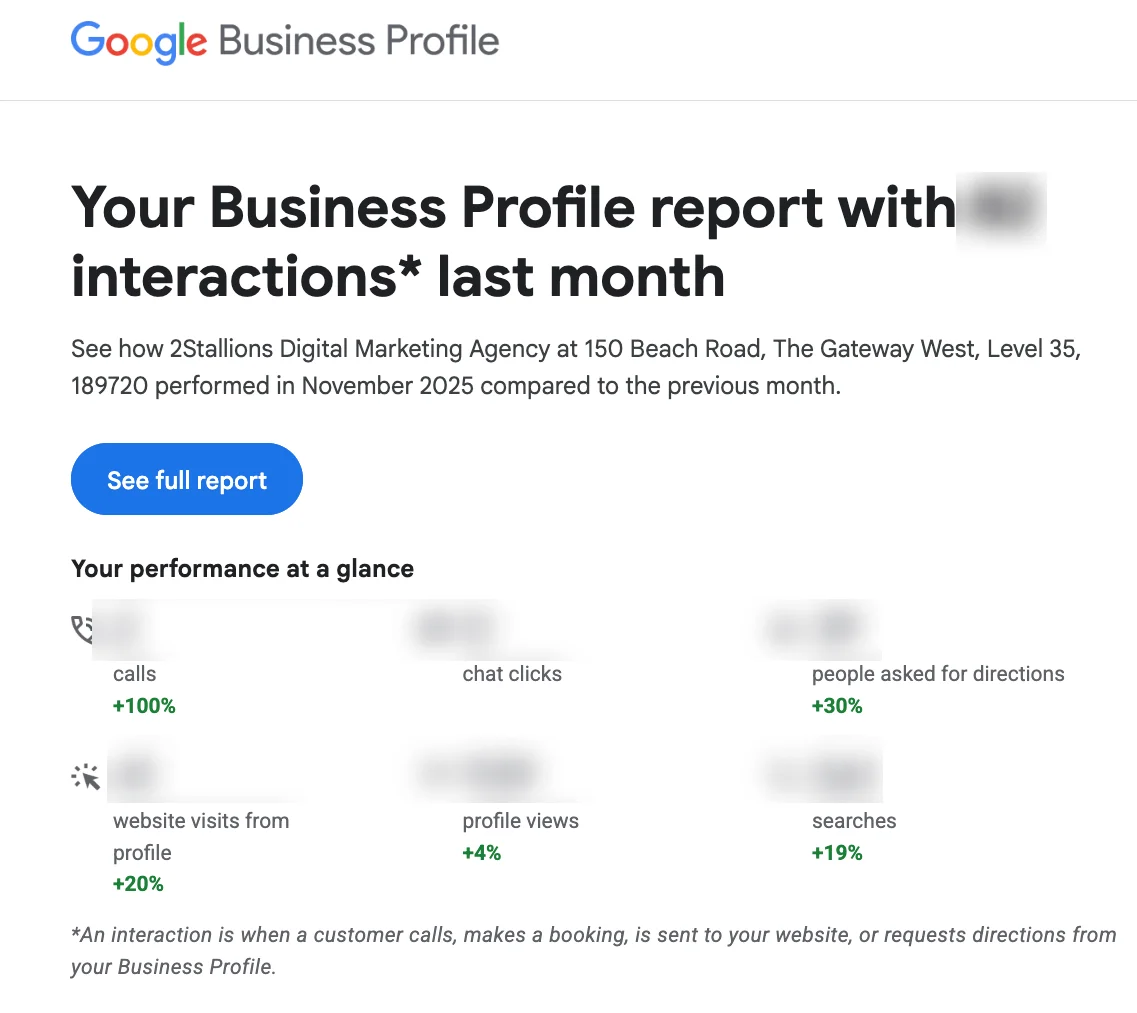
Task: Click the +100% calls growth indicator
Action: point(143,705)
